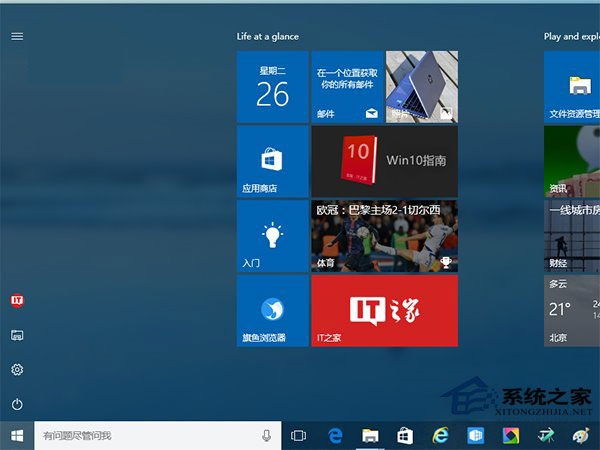The image size is (600, 450).
Task: Open the Store icon on the taskbar
Action: (405, 435)
